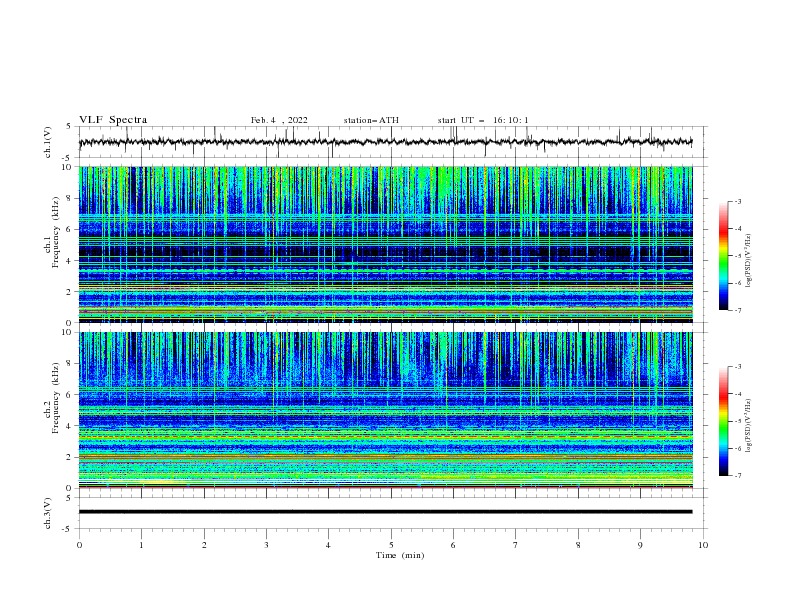
Task: Click the ch.2 spectrogram panel
Action: pos(385,410)
